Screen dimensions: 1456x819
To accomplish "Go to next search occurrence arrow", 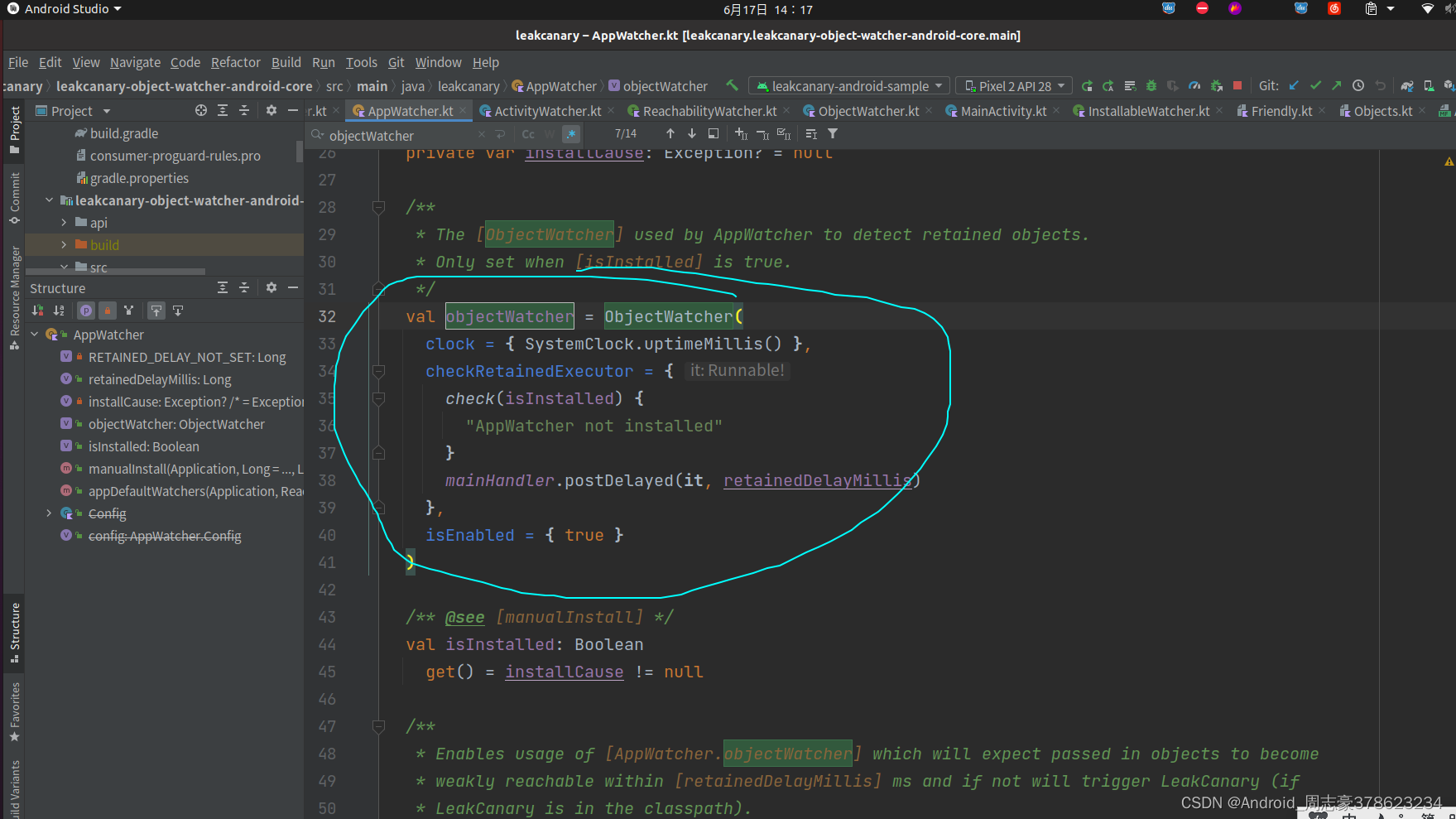I will pyautogui.click(x=692, y=133).
